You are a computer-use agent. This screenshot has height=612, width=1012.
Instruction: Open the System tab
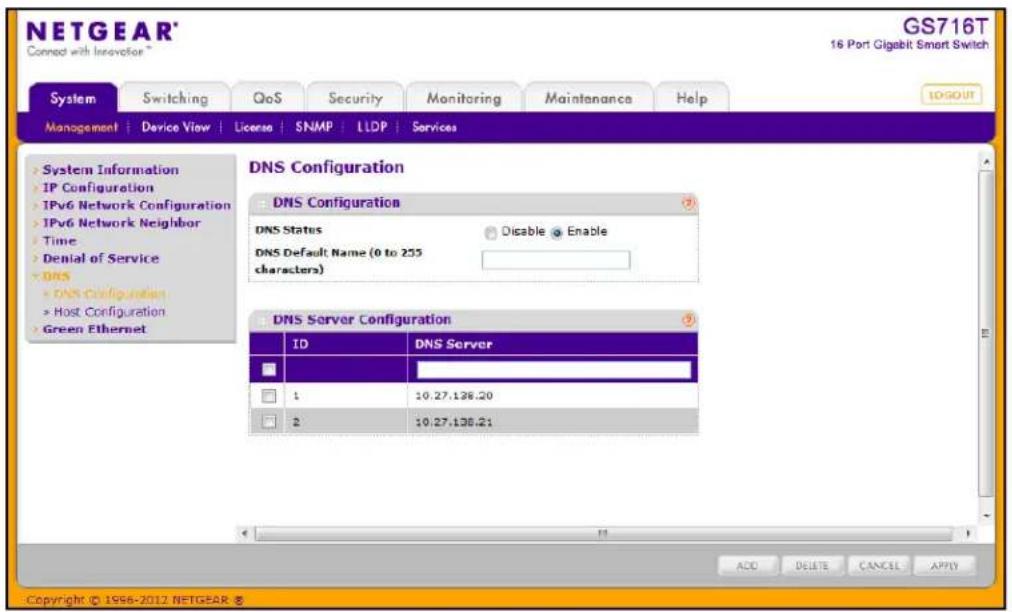73,98
